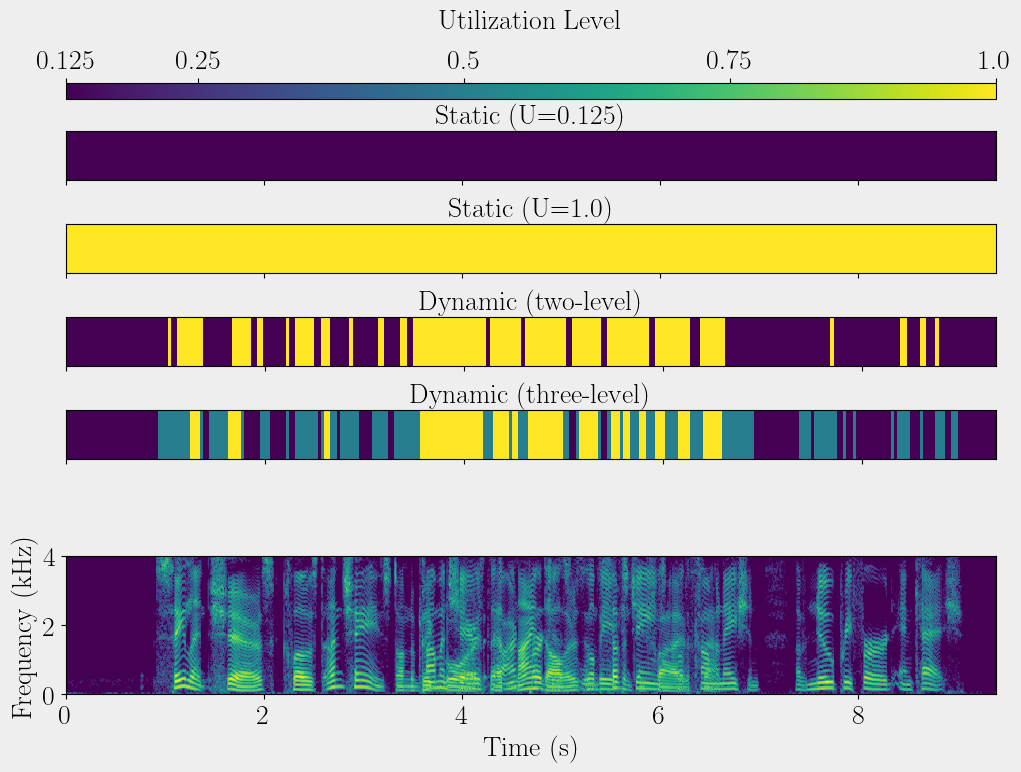
Task: Select the 2 tick on frequency axis
Action: pyautogui.click(x=49, y=626)
